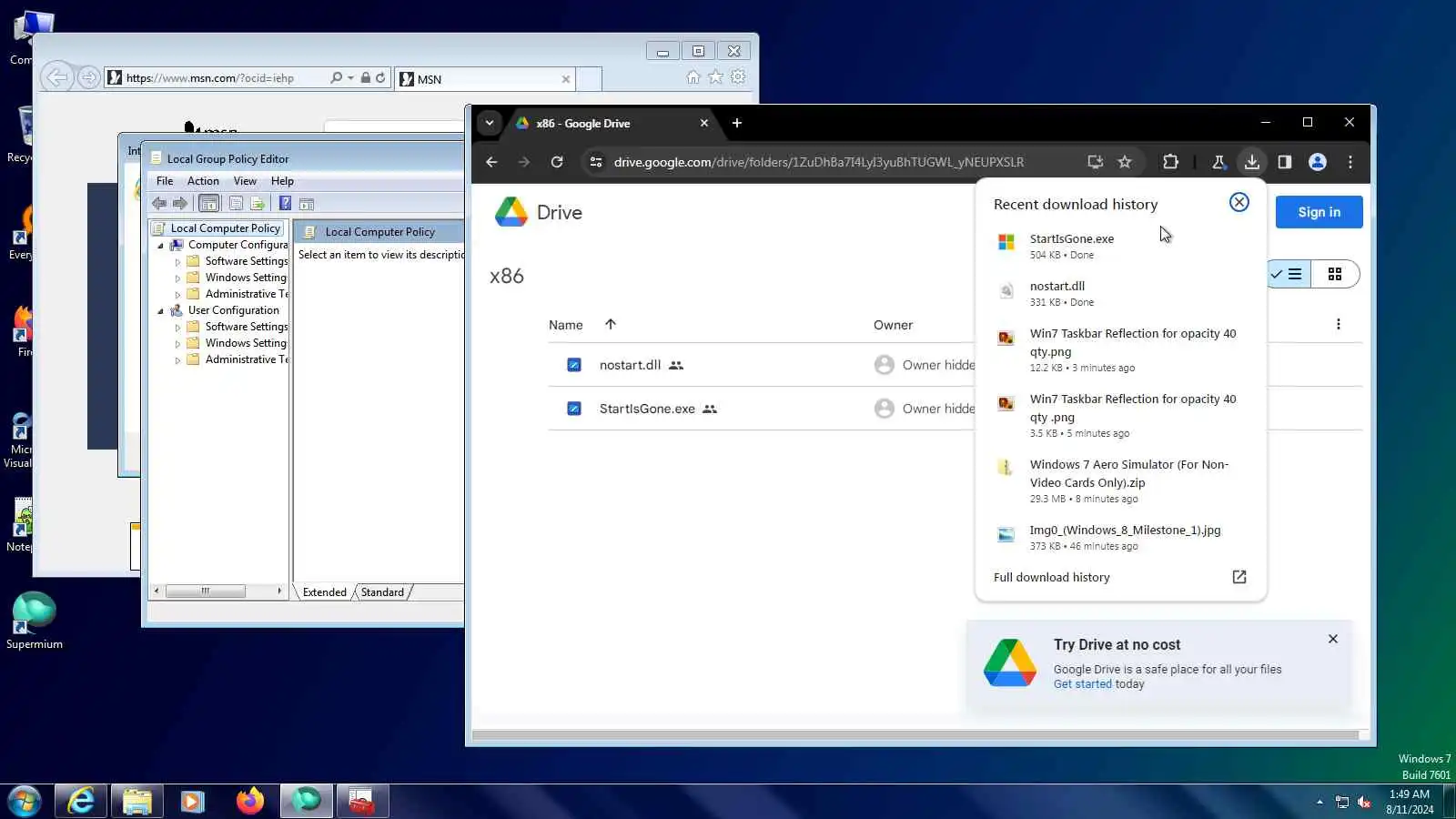Open Chrome extensions puzzle icon
The image size is (1456, 819).
tap(1170, 162)
